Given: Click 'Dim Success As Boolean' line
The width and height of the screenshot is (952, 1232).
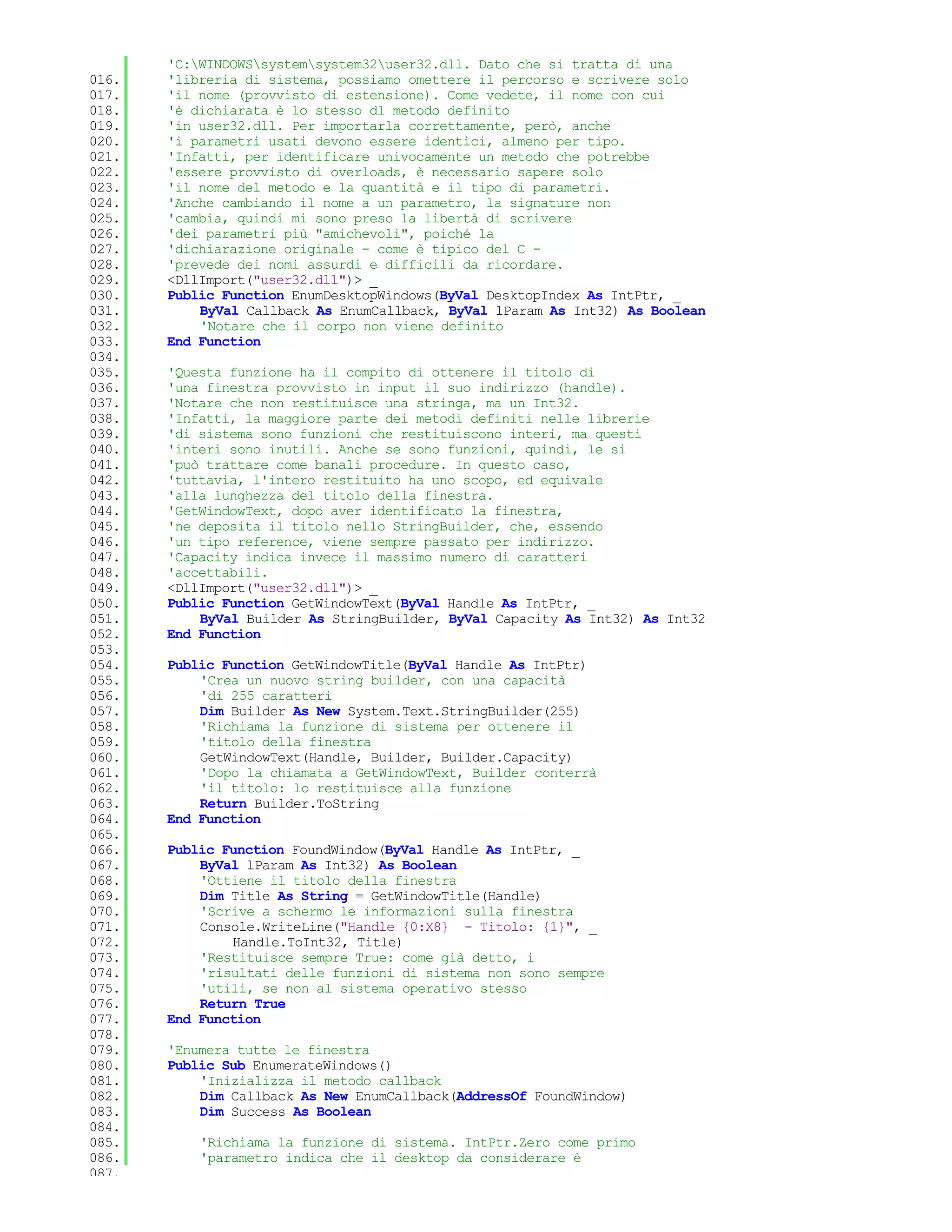Looking at the screenshot, I should (285, 1112).
